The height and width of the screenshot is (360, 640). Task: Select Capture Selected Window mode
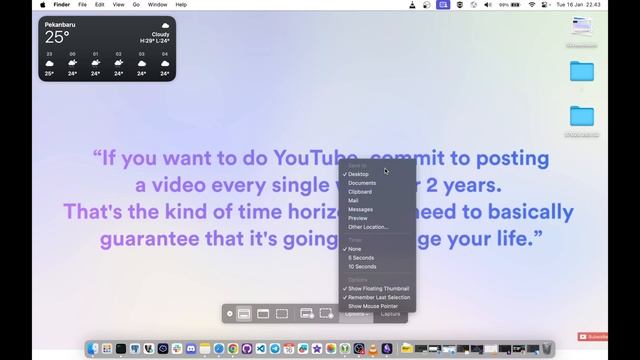point(263,314)
